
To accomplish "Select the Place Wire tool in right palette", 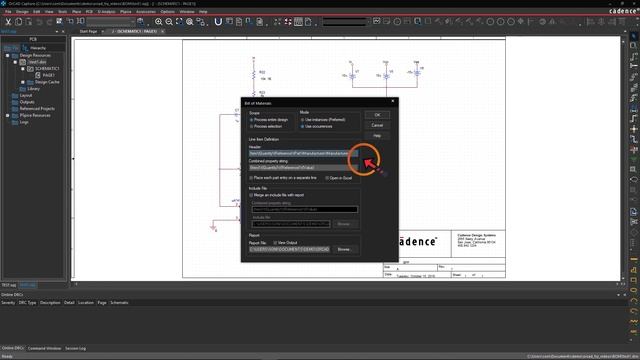I will (x=633, y=56).
